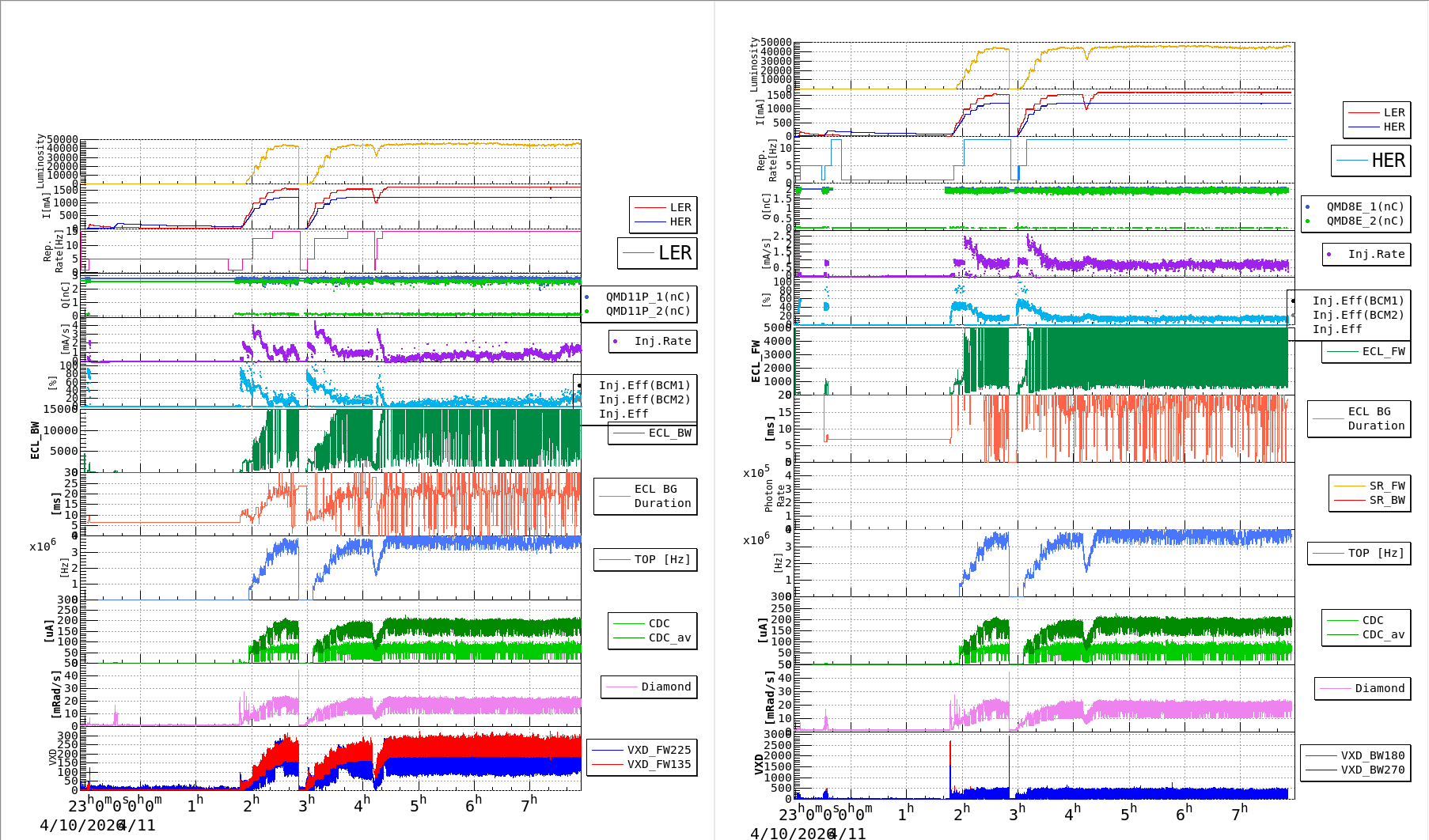Image resolution: width=1429 pixels, height=840 pixels.
Task: Click the 5h time axis label in the left panel
Action: [x=417, y=805]
